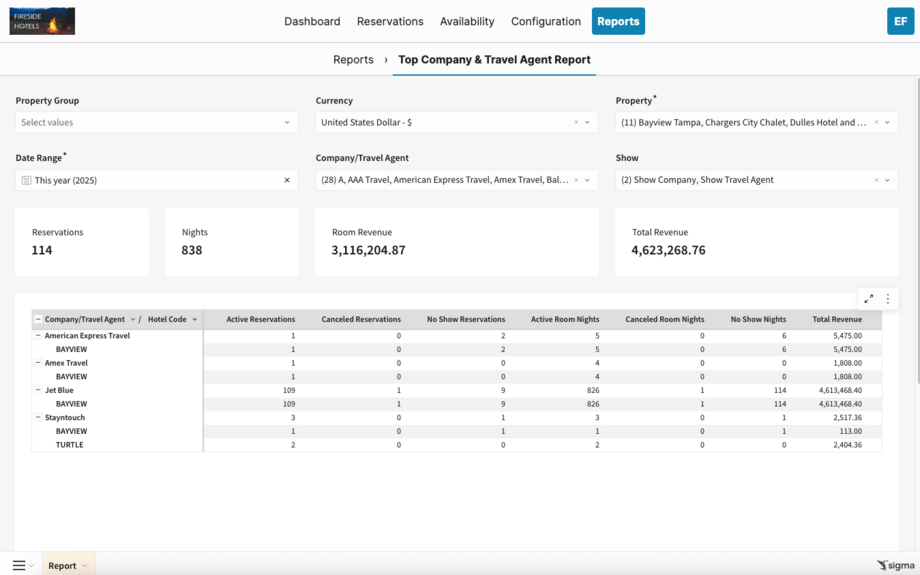920x575 pixels.
Task: Click the Fireside Hotels logo
Action: point(42,21)
